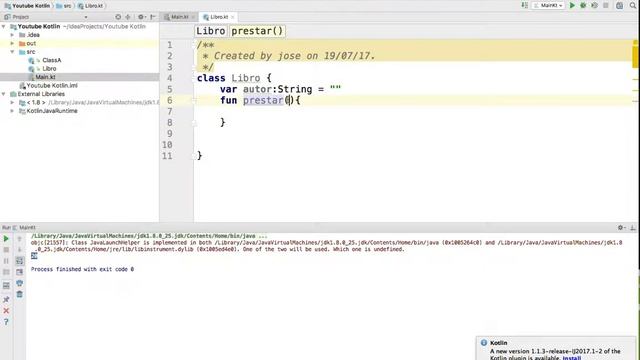Click the yellow warning stripe on scrollbar
The height and width of the screenshot is (360, 640).
(x=636, y=57)
